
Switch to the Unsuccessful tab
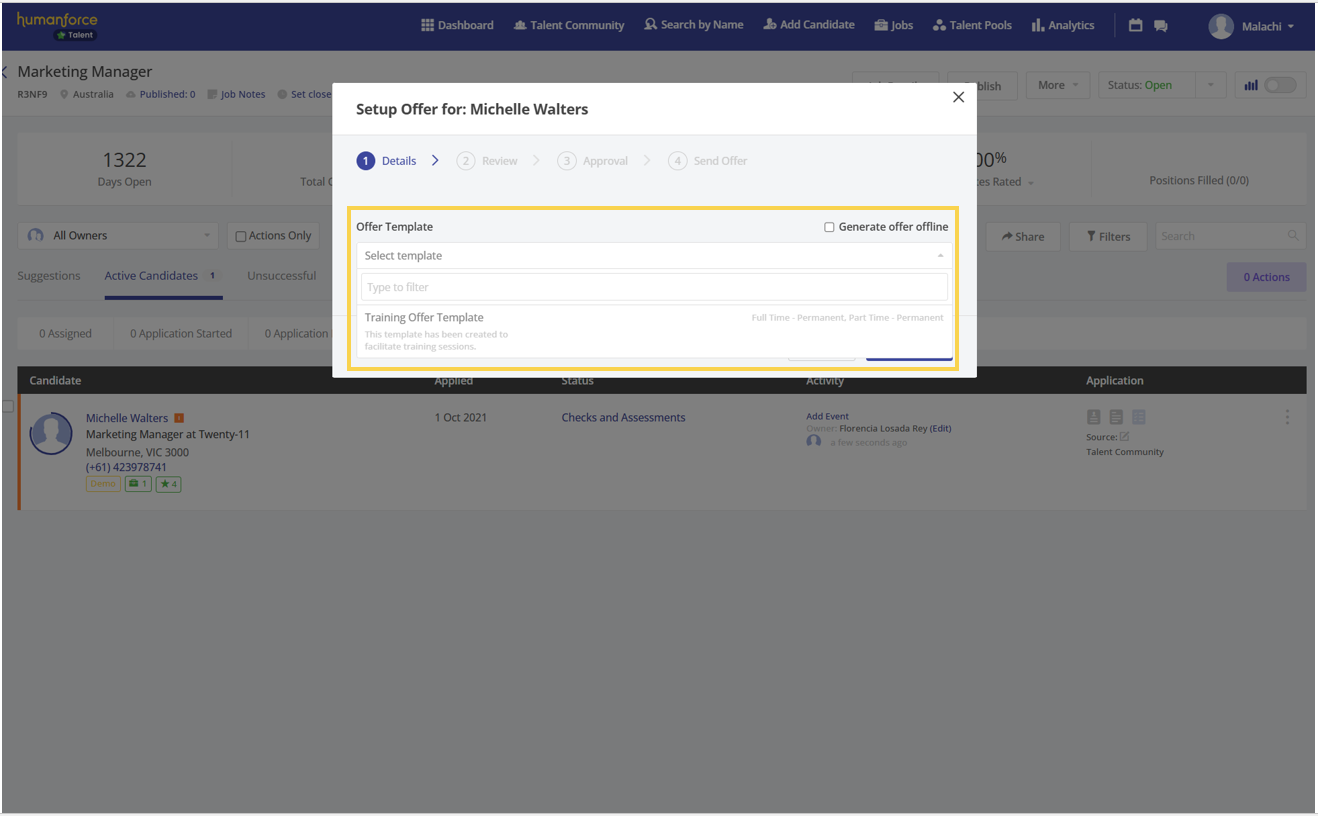[x=281, y=276]
